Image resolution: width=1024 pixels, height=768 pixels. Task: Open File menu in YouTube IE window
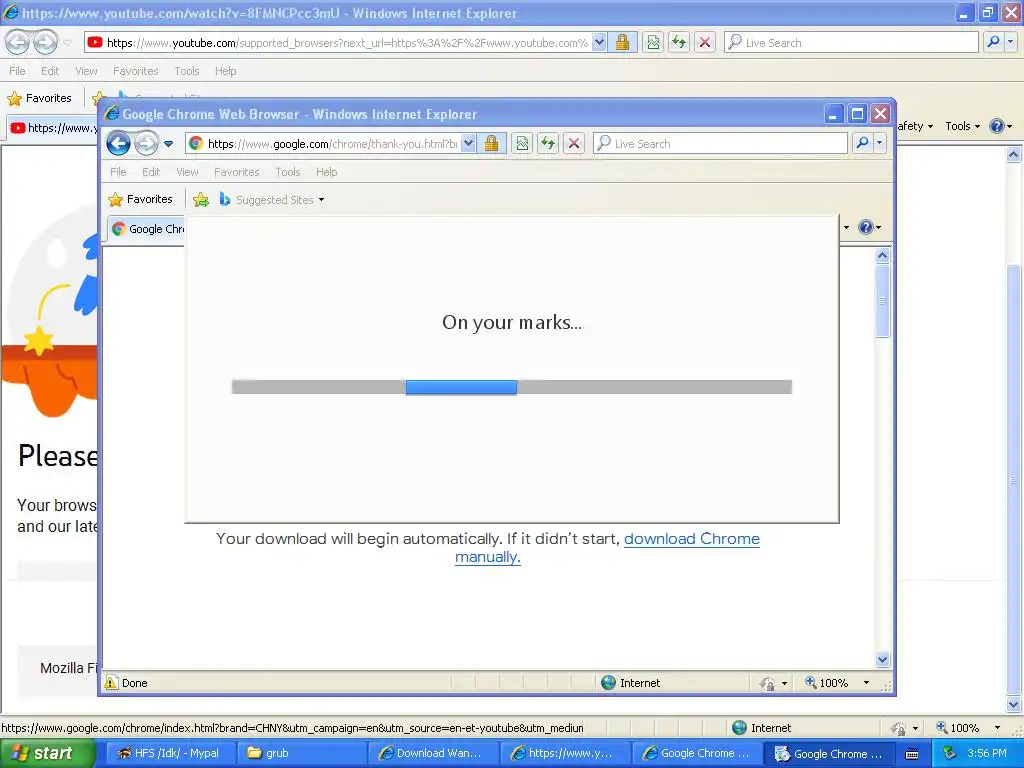click(18, 71)
